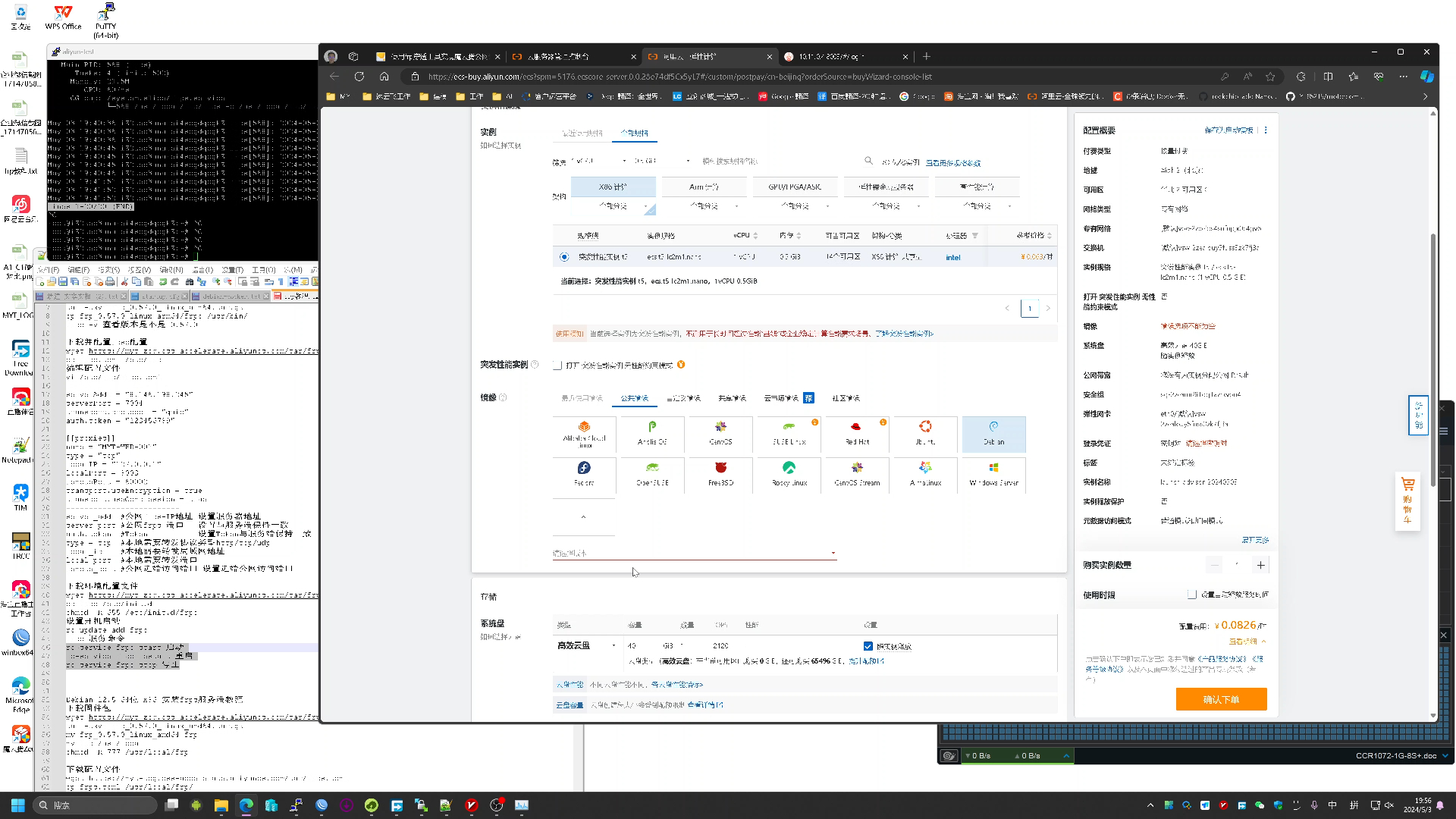Switch to the 自定义镜像 tab

[683, 398]
